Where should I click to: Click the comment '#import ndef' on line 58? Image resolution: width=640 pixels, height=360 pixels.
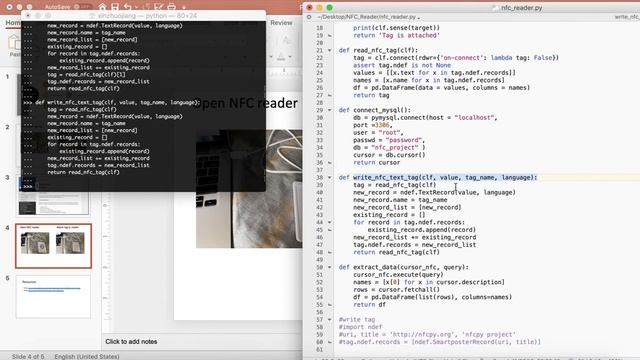360,327
